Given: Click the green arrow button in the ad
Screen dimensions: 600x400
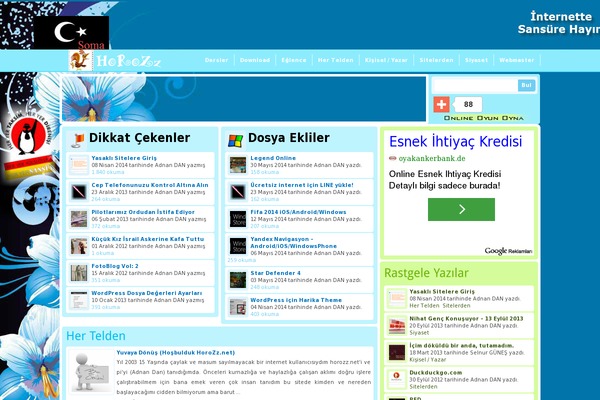Looking at the screenshot, I should pos(461,210).
